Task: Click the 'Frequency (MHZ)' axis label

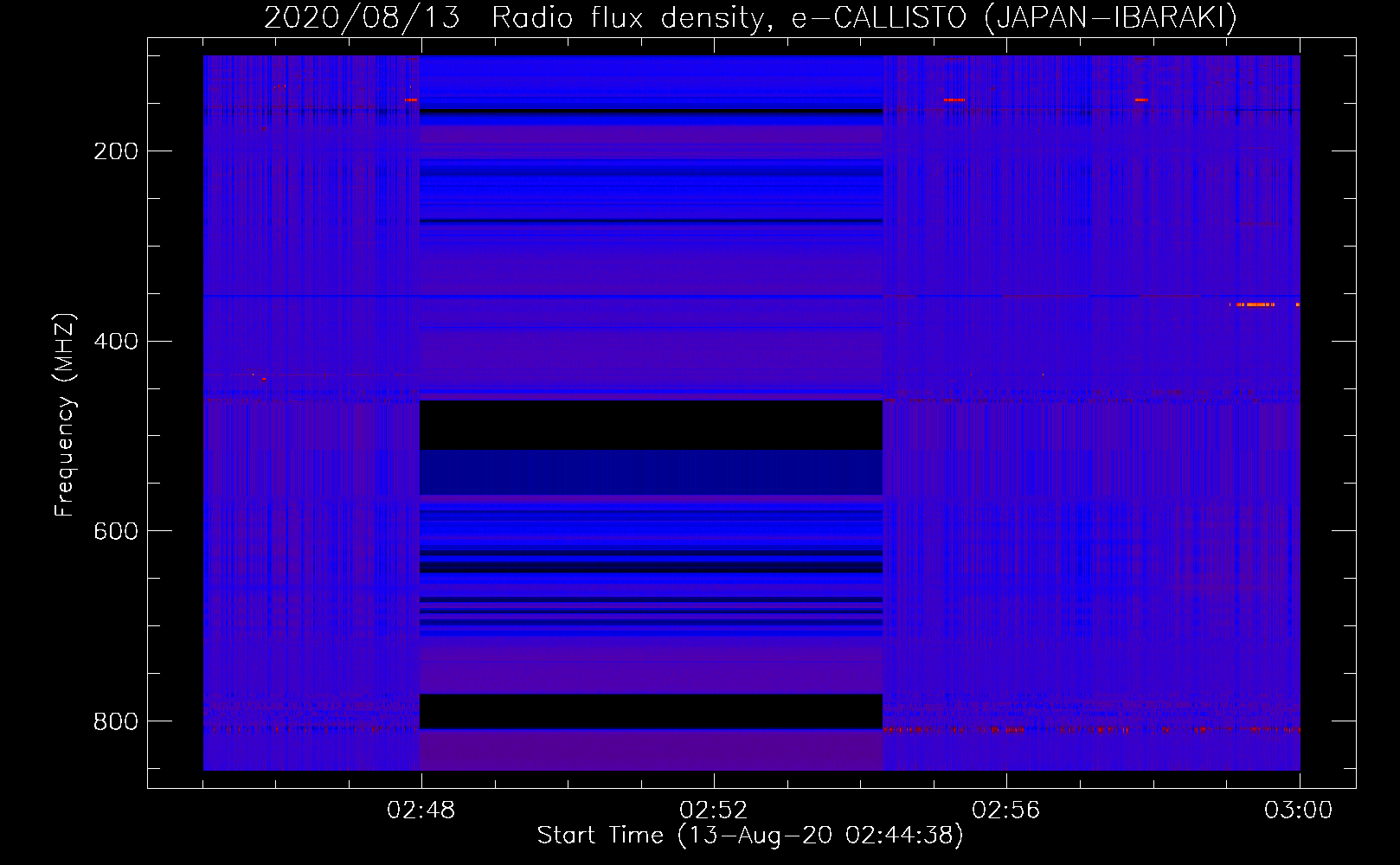Action: pos(65,415)
